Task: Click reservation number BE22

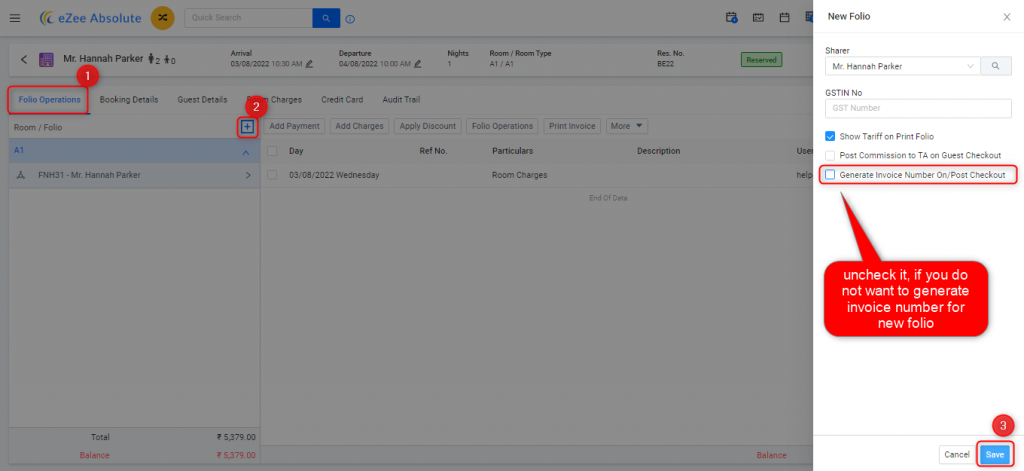Action: point(666,64)
